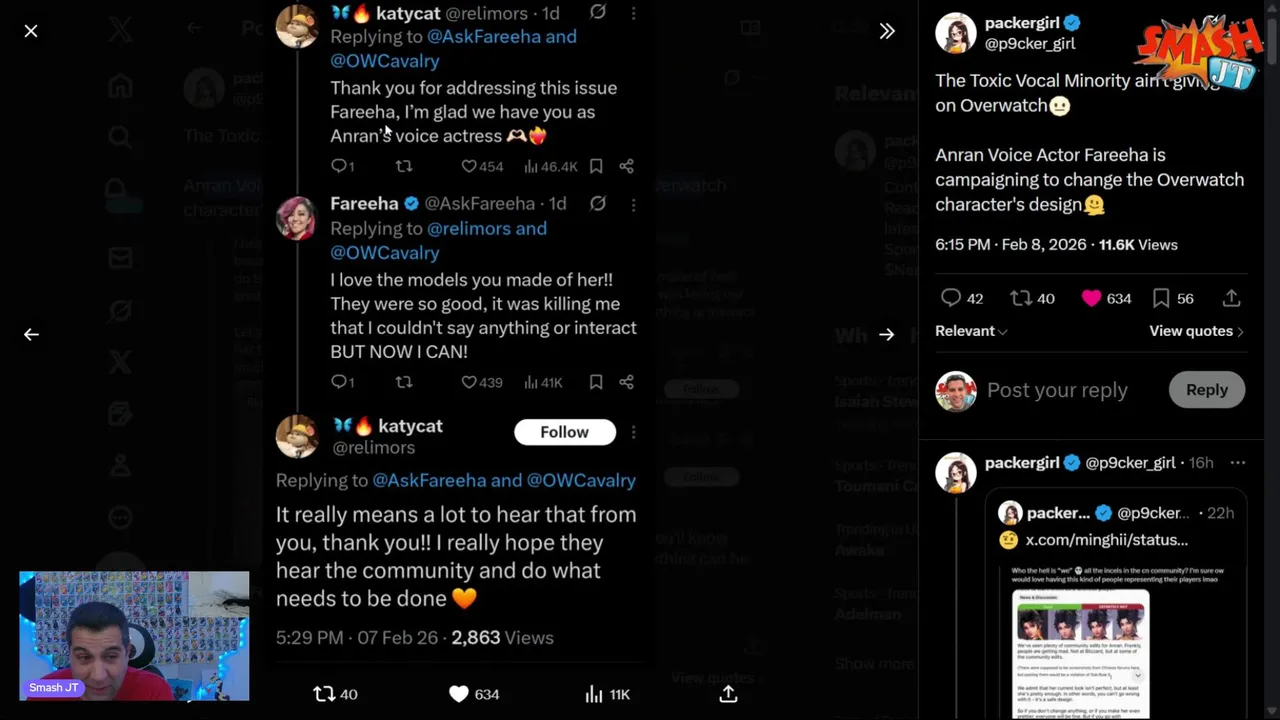This screenshot has width=1280, height=720.
Task: Open View quotes link
Action: click(1196, 331)
